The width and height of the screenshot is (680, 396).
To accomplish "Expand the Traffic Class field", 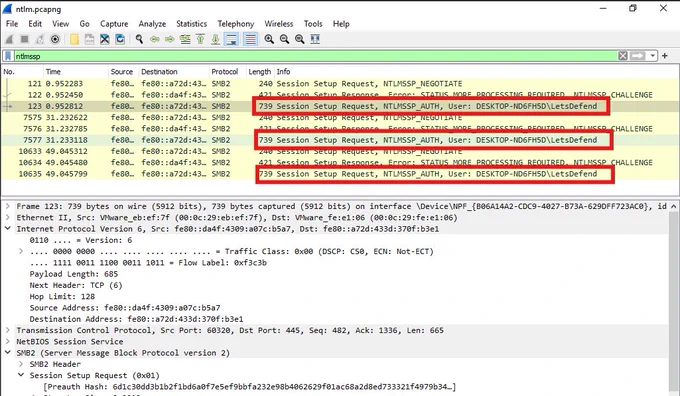I will click(20, 252).
